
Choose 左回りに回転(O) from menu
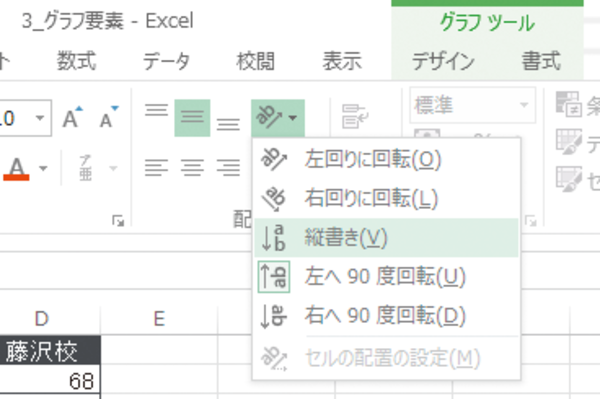coord(386,159)
